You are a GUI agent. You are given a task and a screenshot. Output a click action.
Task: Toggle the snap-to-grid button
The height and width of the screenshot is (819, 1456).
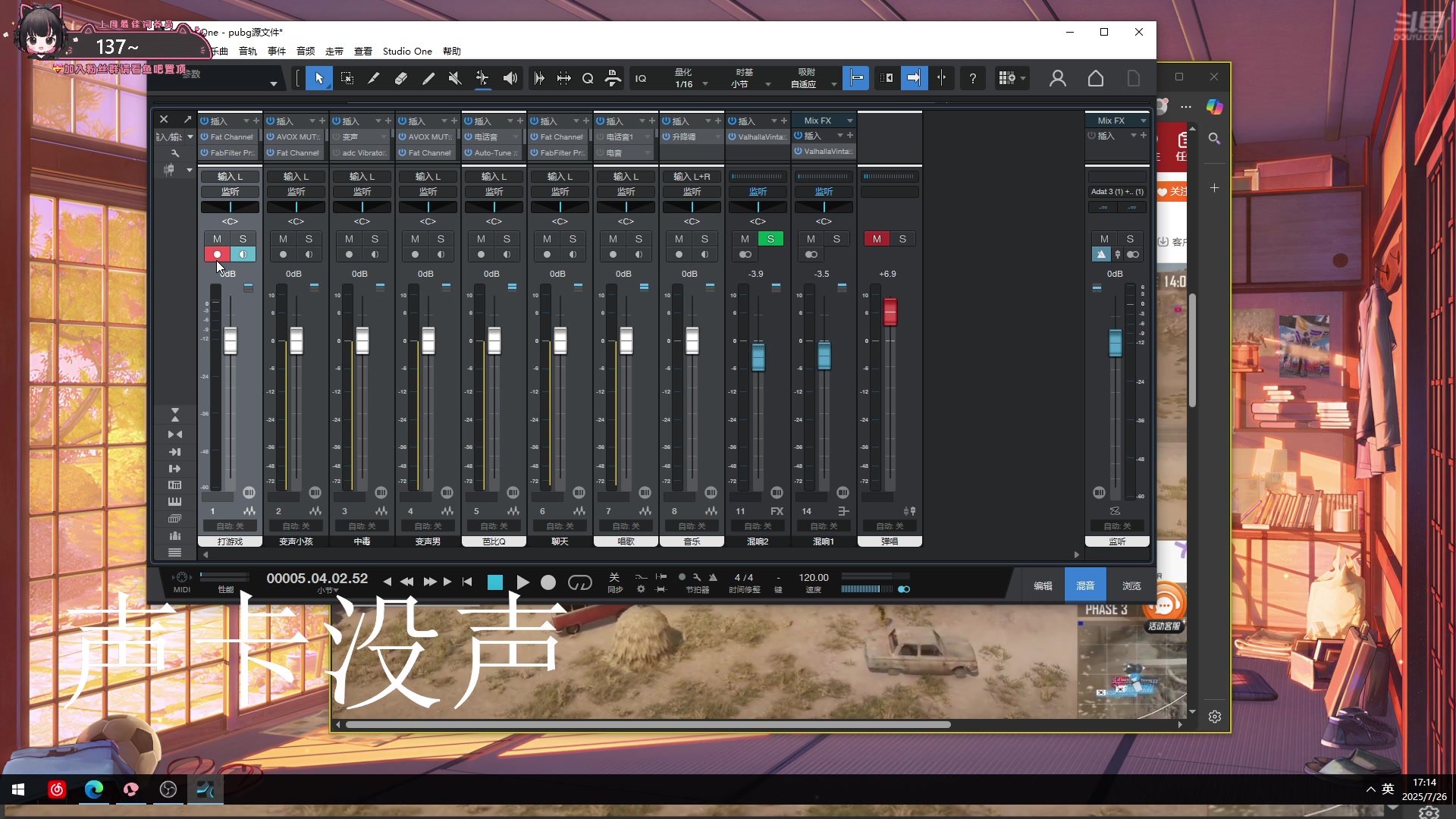[x=855, y=78]
